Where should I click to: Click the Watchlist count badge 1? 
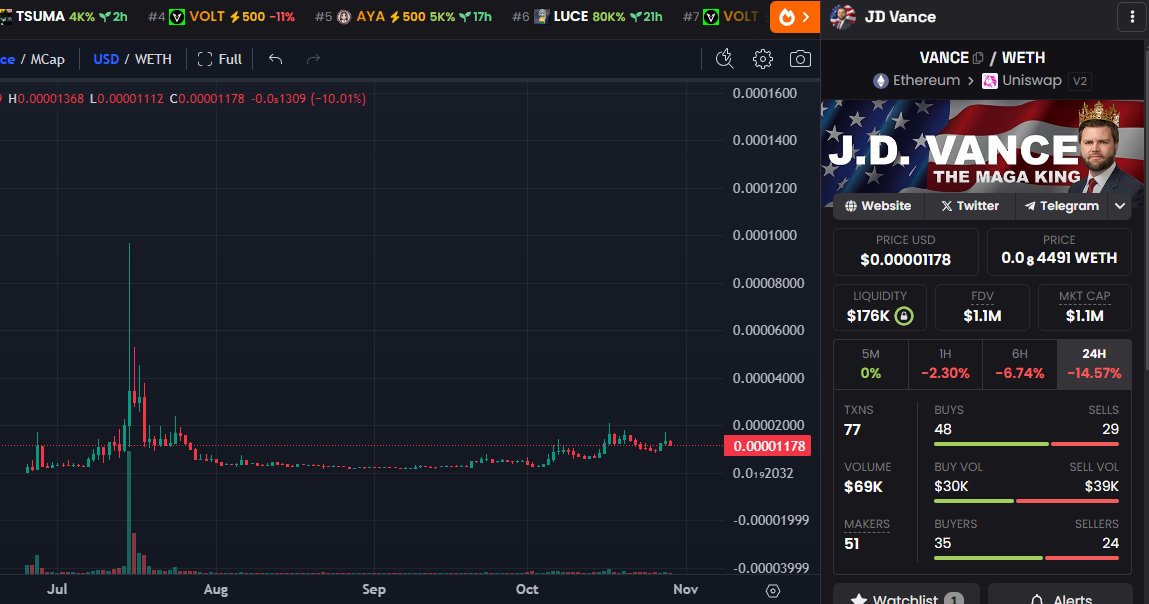pyautogui.click(x=953, y=600)
